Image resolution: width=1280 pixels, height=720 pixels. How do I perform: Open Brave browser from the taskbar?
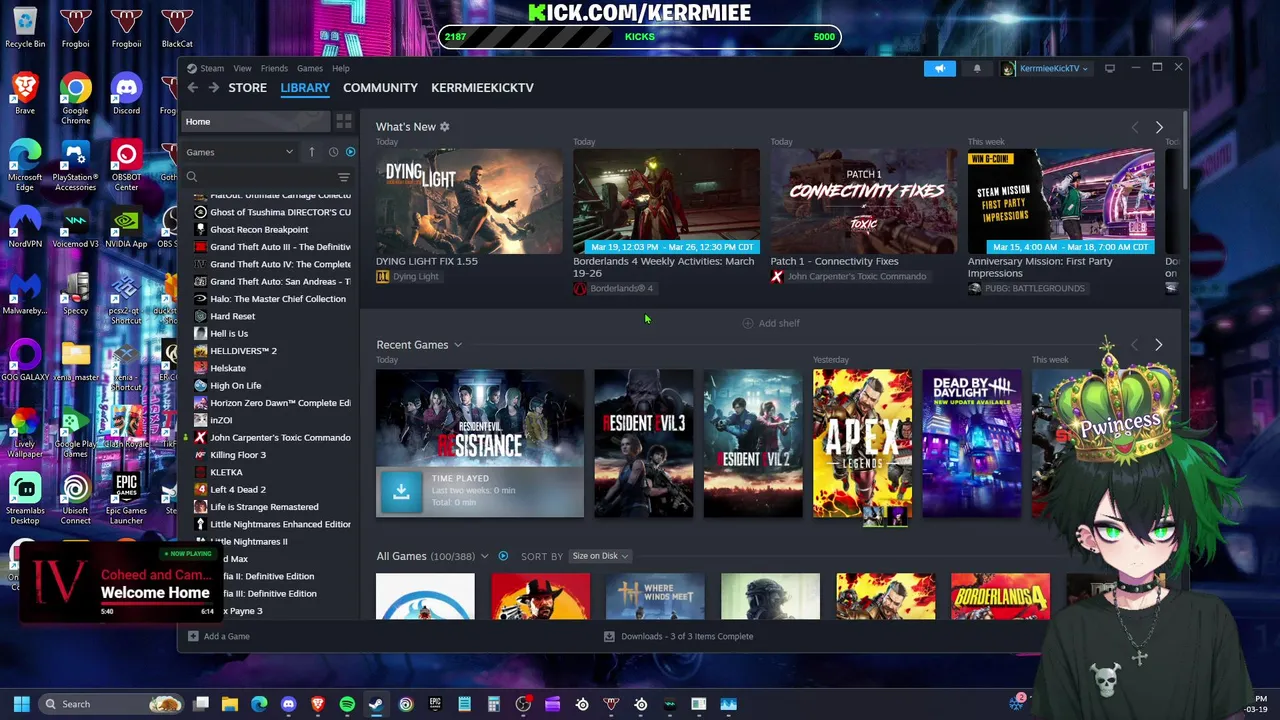[318, 704]
